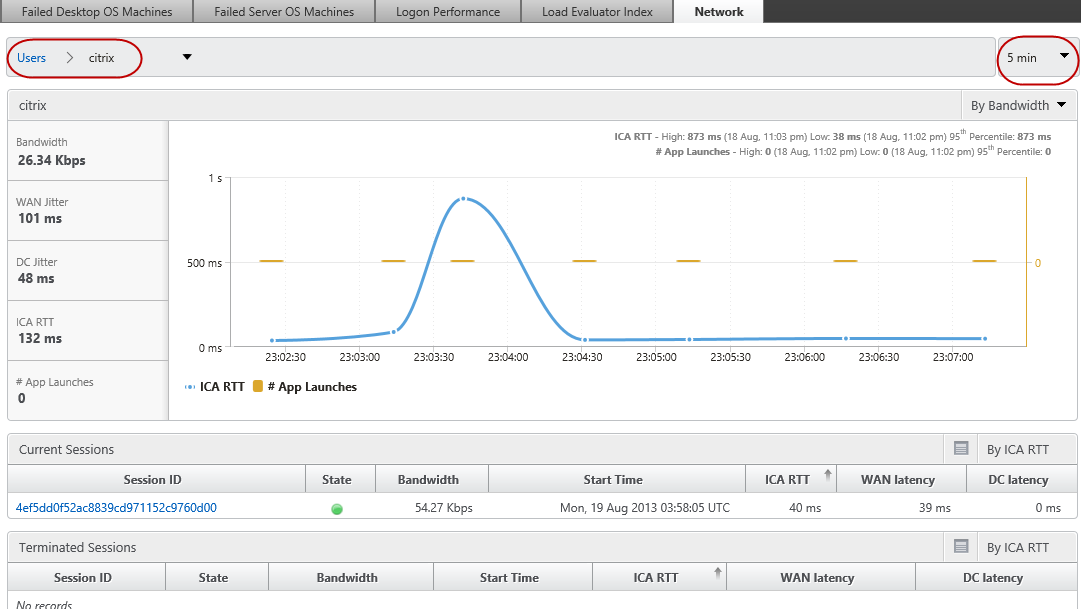
Task: Select the # App Launches metric tile
Action: click(87, 390)
